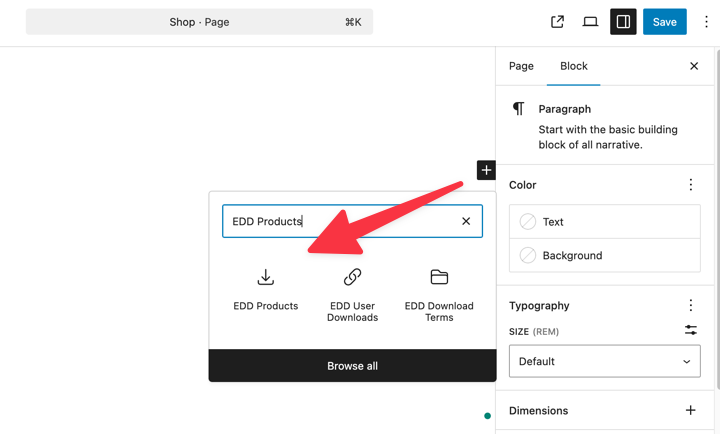This screenshot has height=434, width=720.
Task: Choose the Background color swatch
Action: point(528,255)
